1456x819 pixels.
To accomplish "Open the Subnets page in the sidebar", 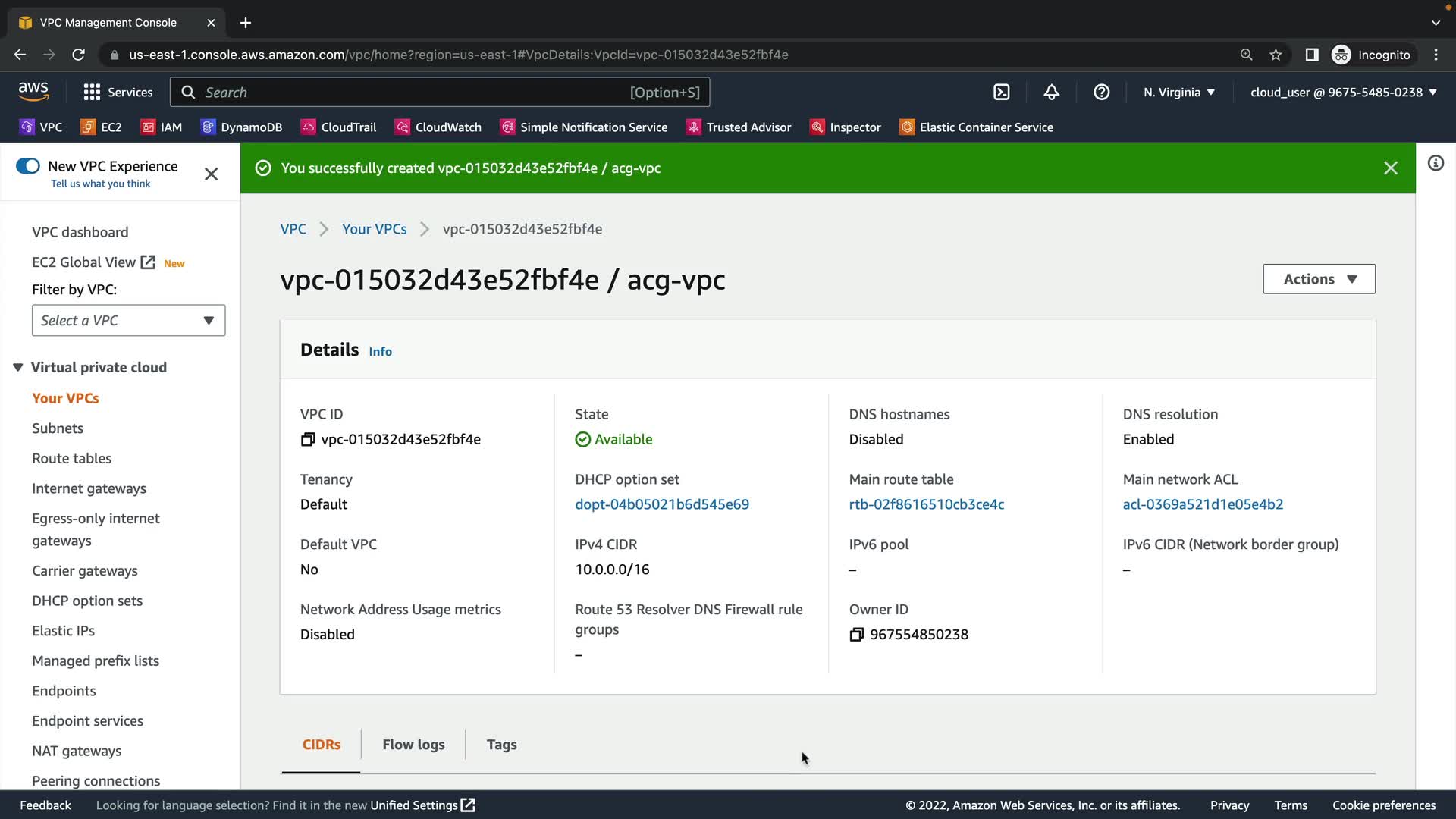I will 58,428.
